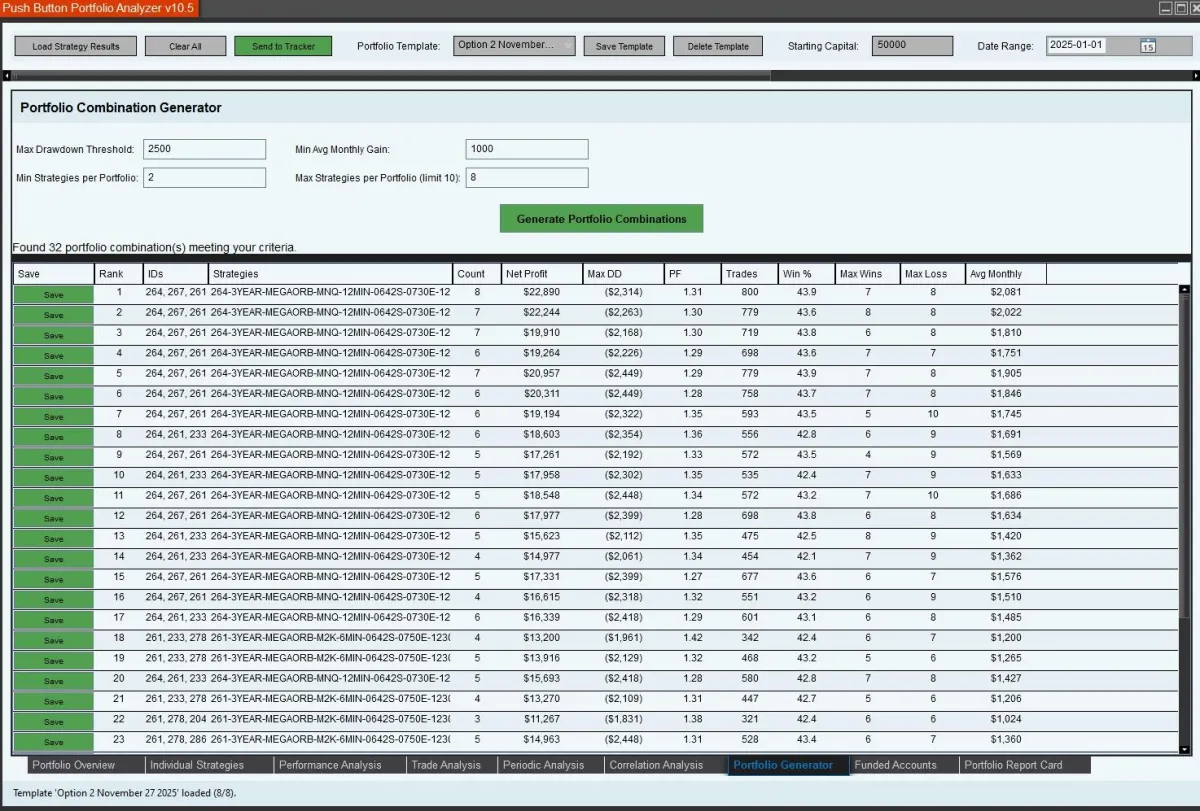Expand the Portfolio Template dropdown
Viewport: 1200px width, 811px height.
tap(567, 45)
